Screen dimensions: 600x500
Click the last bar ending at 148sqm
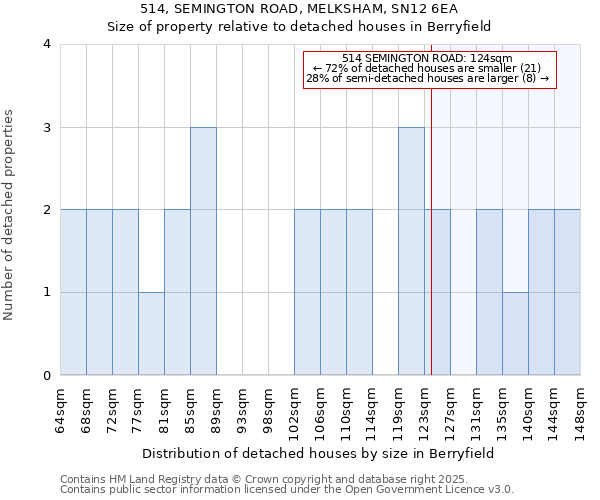(567, 292)
